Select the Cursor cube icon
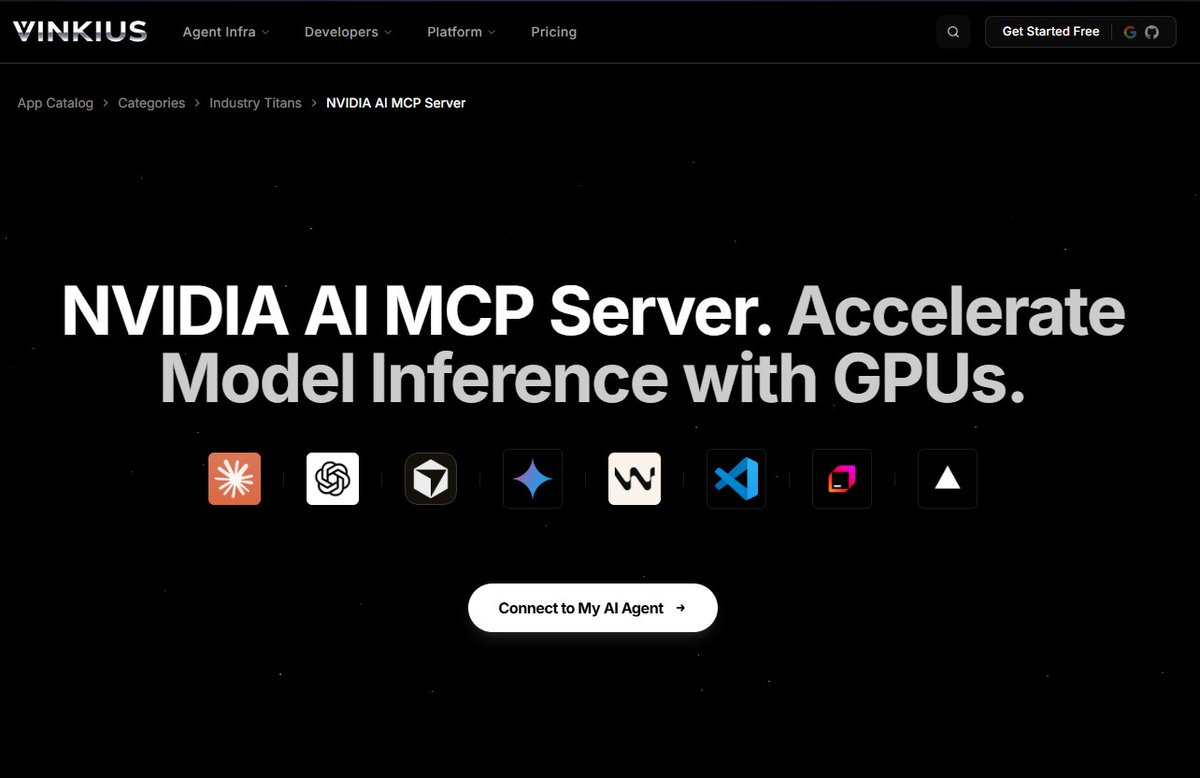This screenshot has width=1200, height=778. click(x=430, y=479)
